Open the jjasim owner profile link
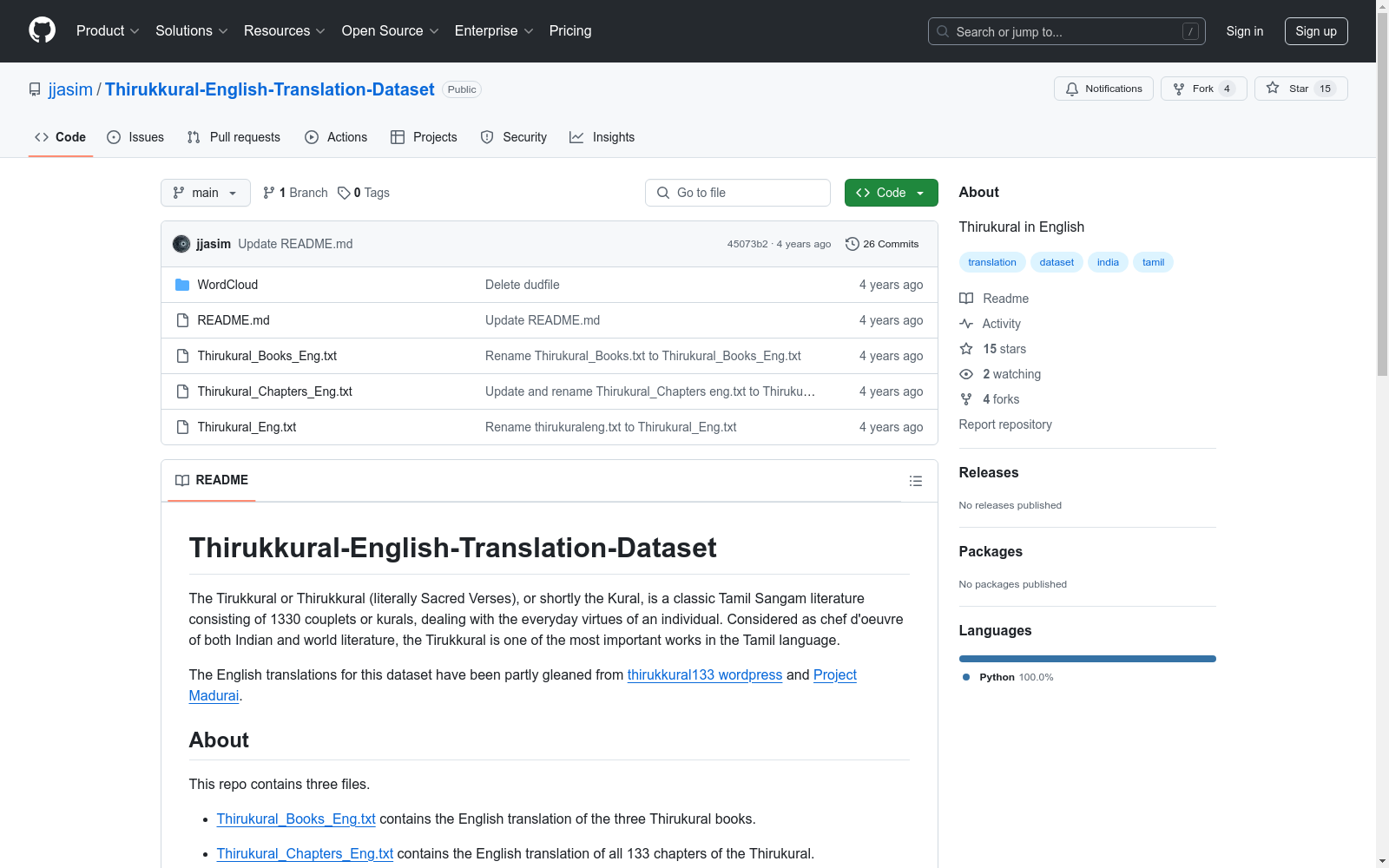1389x868 pixels. (70, 89)
